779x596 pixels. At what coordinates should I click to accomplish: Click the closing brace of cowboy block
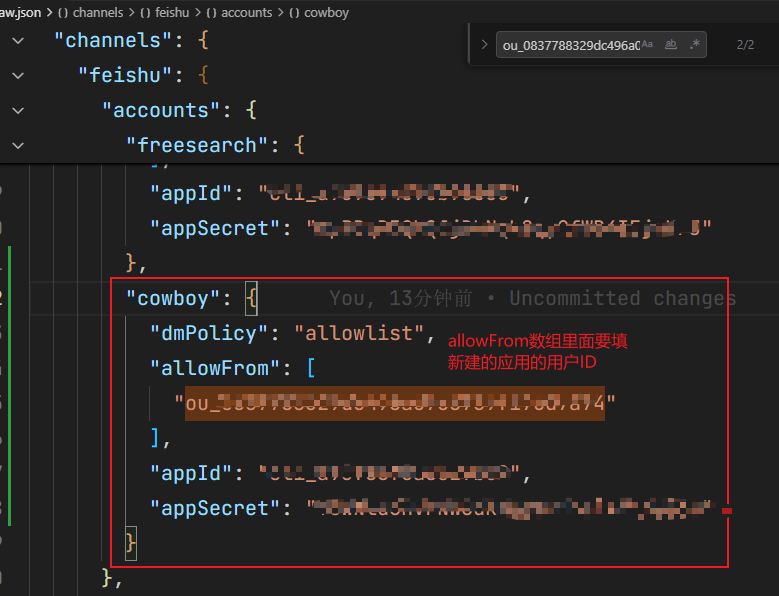click(x=131, y=543)
